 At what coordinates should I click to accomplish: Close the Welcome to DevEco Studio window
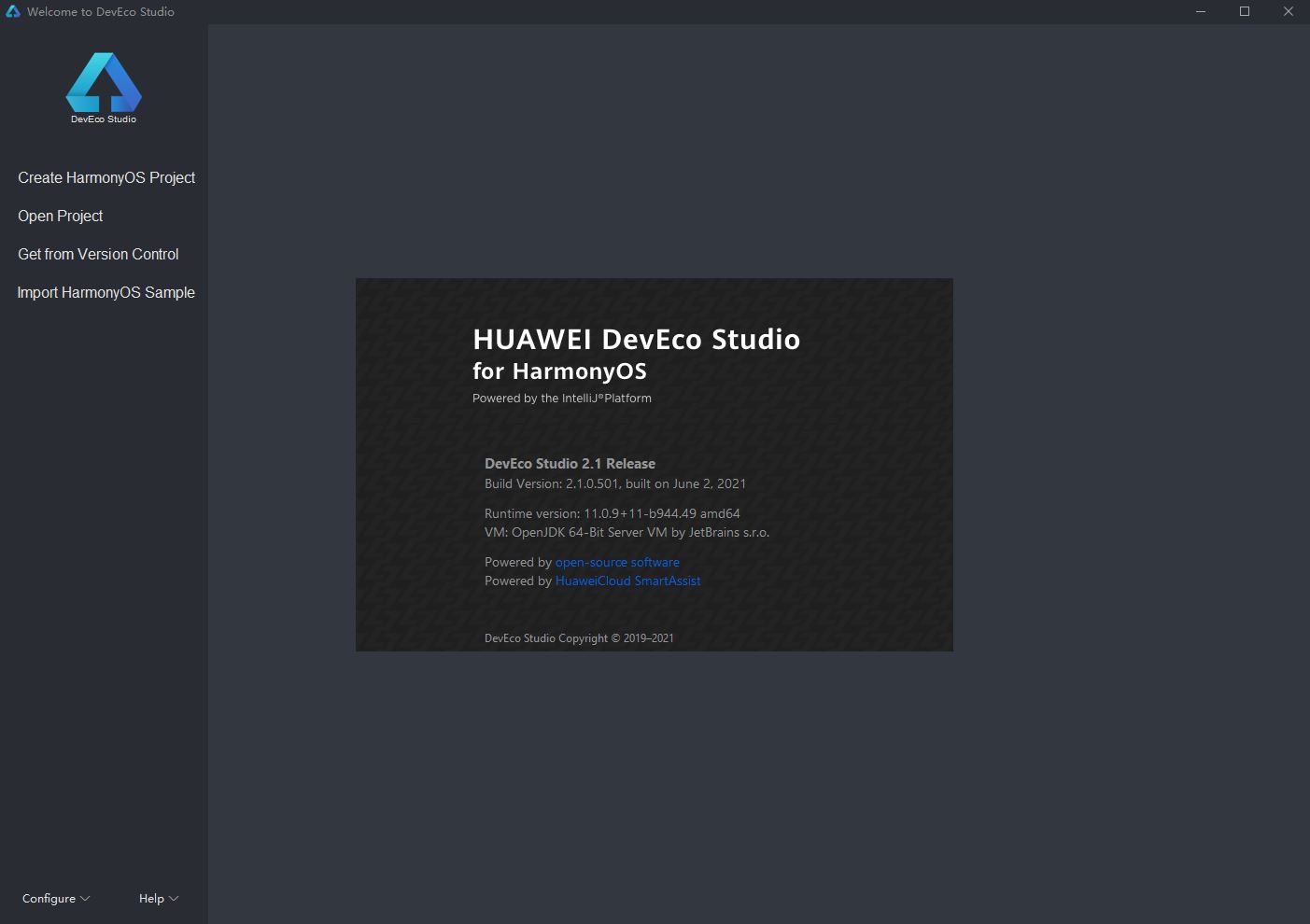[1289, 11]
